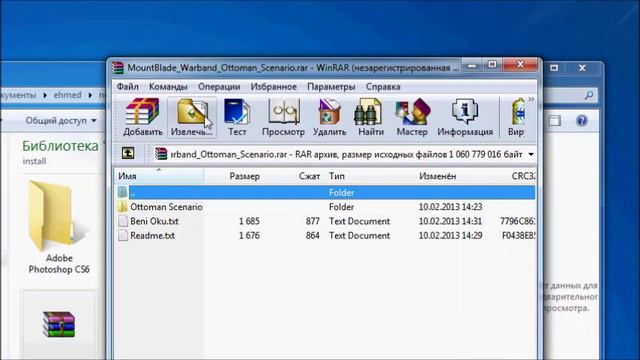Open the Файл menu
The width and height of the screenshot is (640, 360).
(128, 87)
